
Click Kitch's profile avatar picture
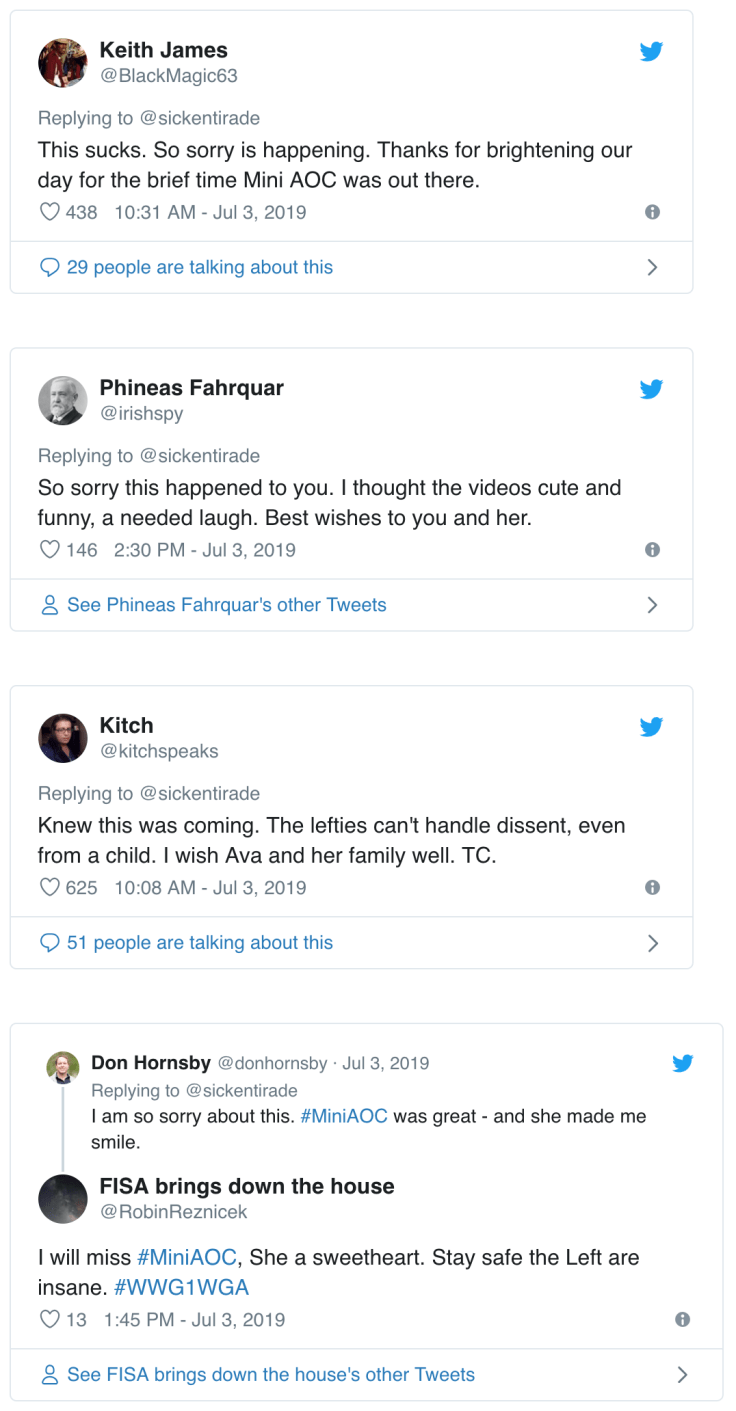tap(62, 738)
